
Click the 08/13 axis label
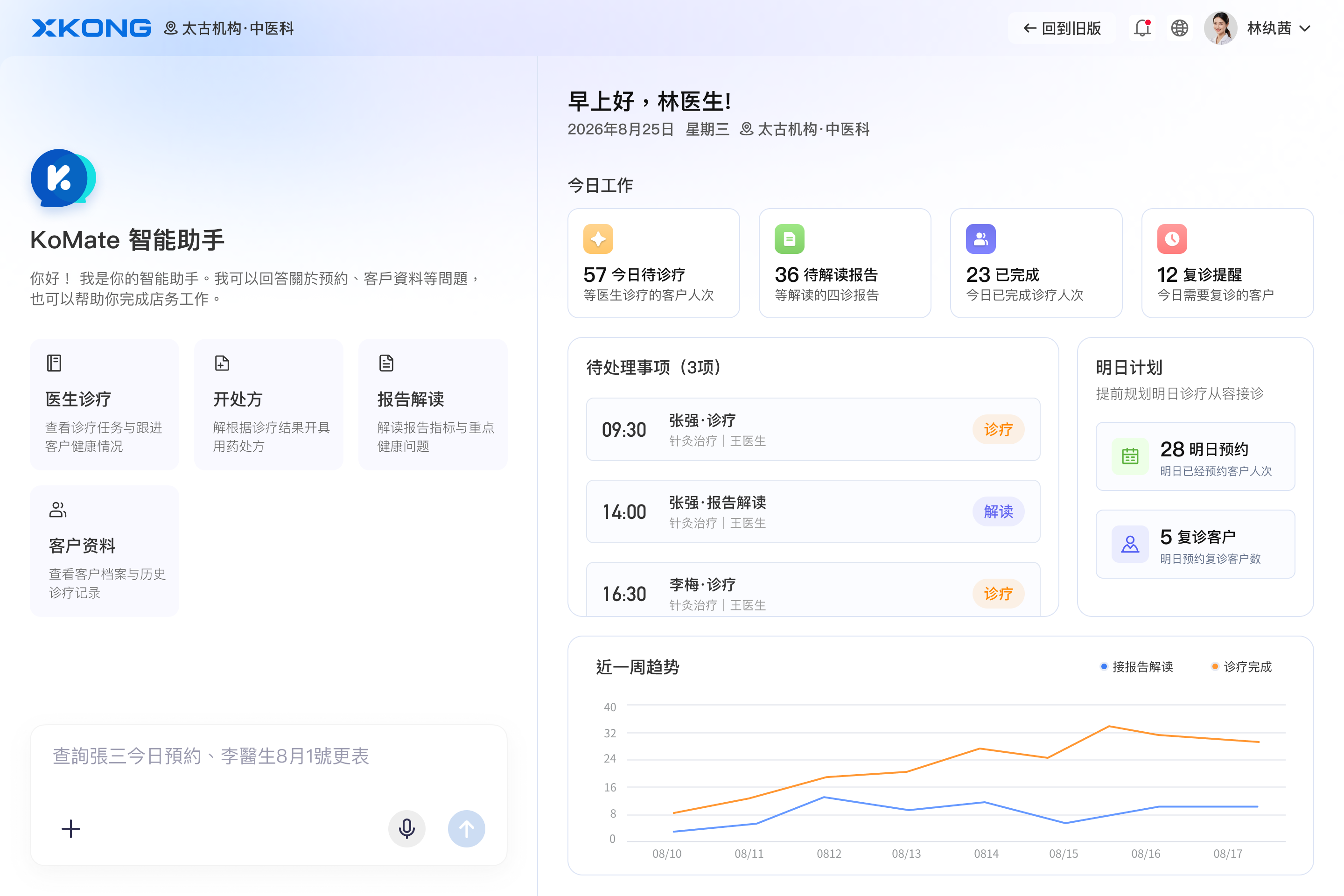(x=906, y=854)
